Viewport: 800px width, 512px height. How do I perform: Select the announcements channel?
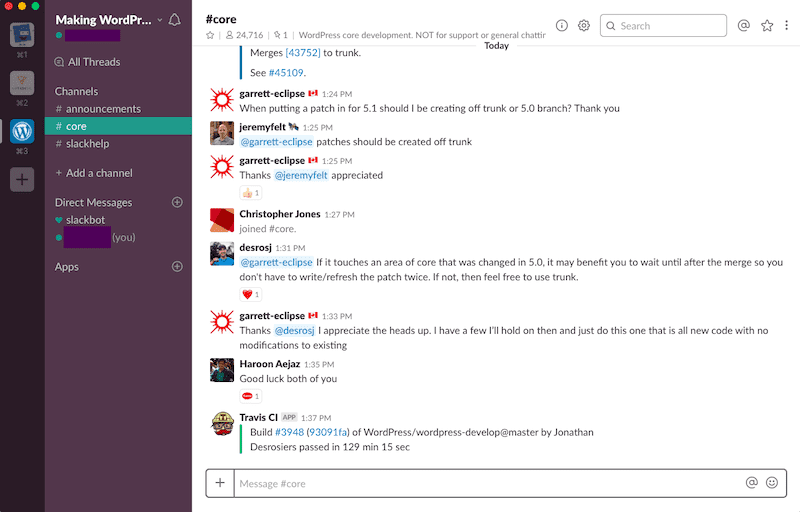tap(103, 109)
